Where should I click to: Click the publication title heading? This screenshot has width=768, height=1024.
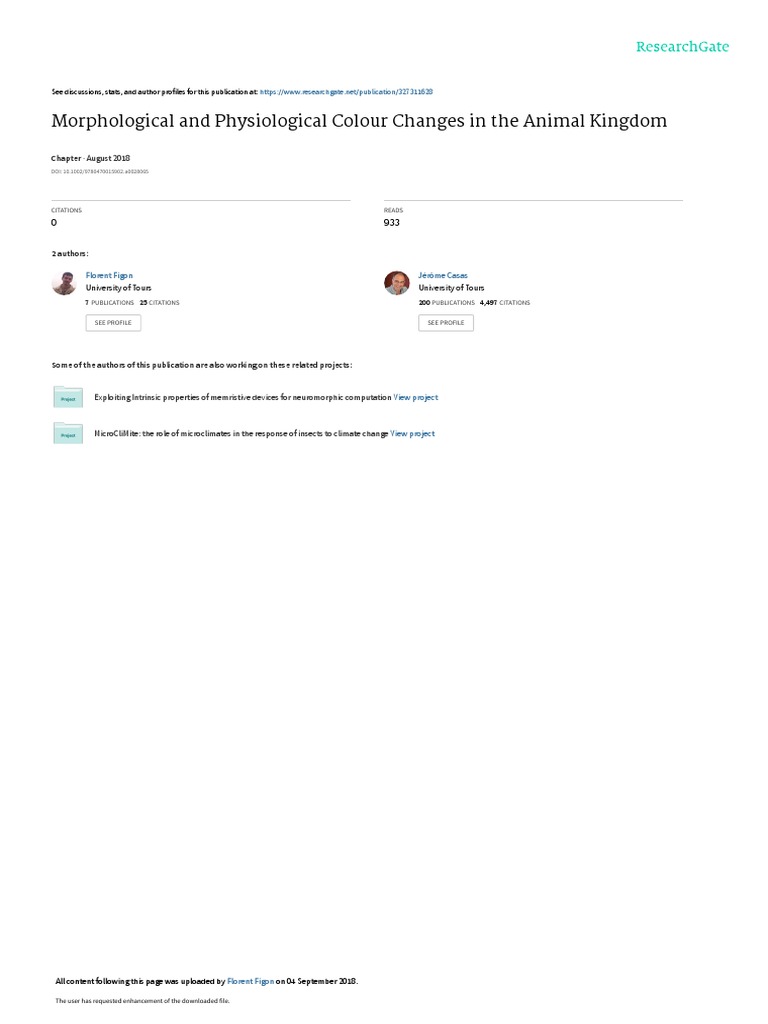tap(359, 121)
